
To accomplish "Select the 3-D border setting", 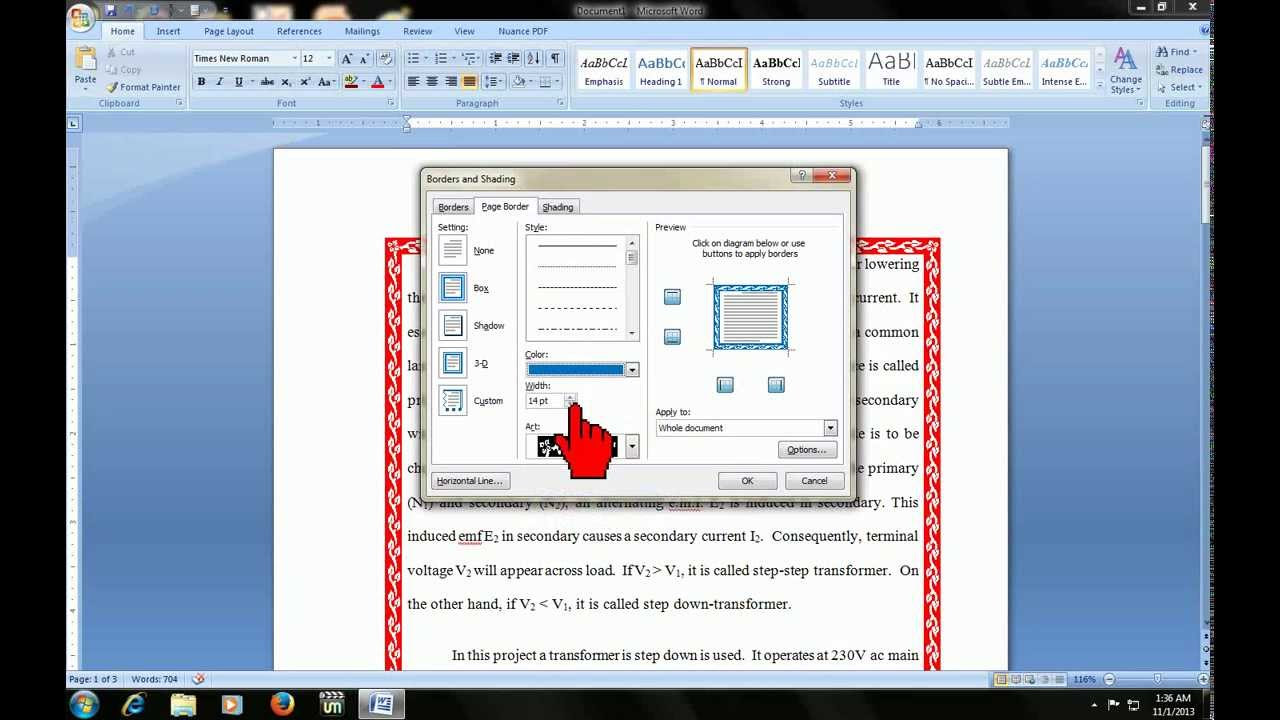I will [x=453, y=363].
